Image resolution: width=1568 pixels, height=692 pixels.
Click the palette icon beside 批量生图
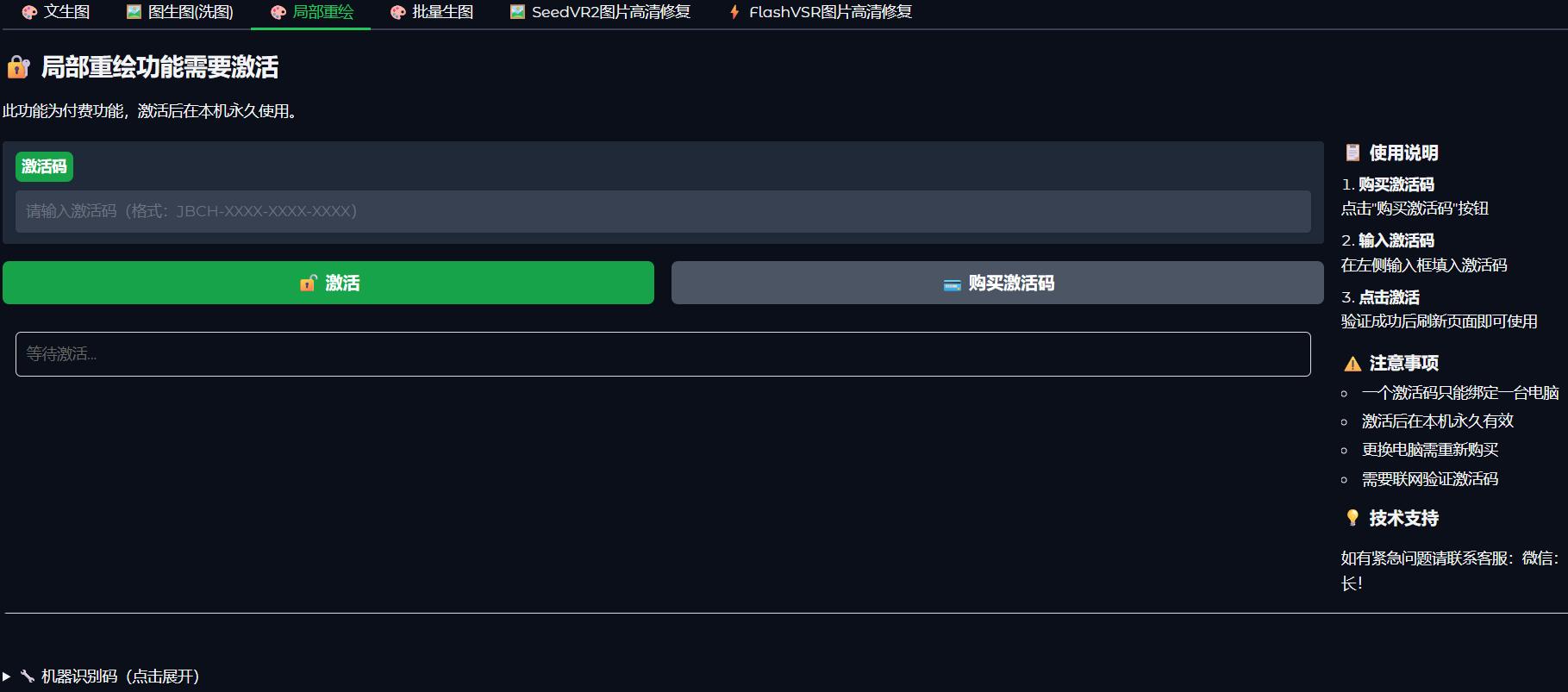pos(397,13)
